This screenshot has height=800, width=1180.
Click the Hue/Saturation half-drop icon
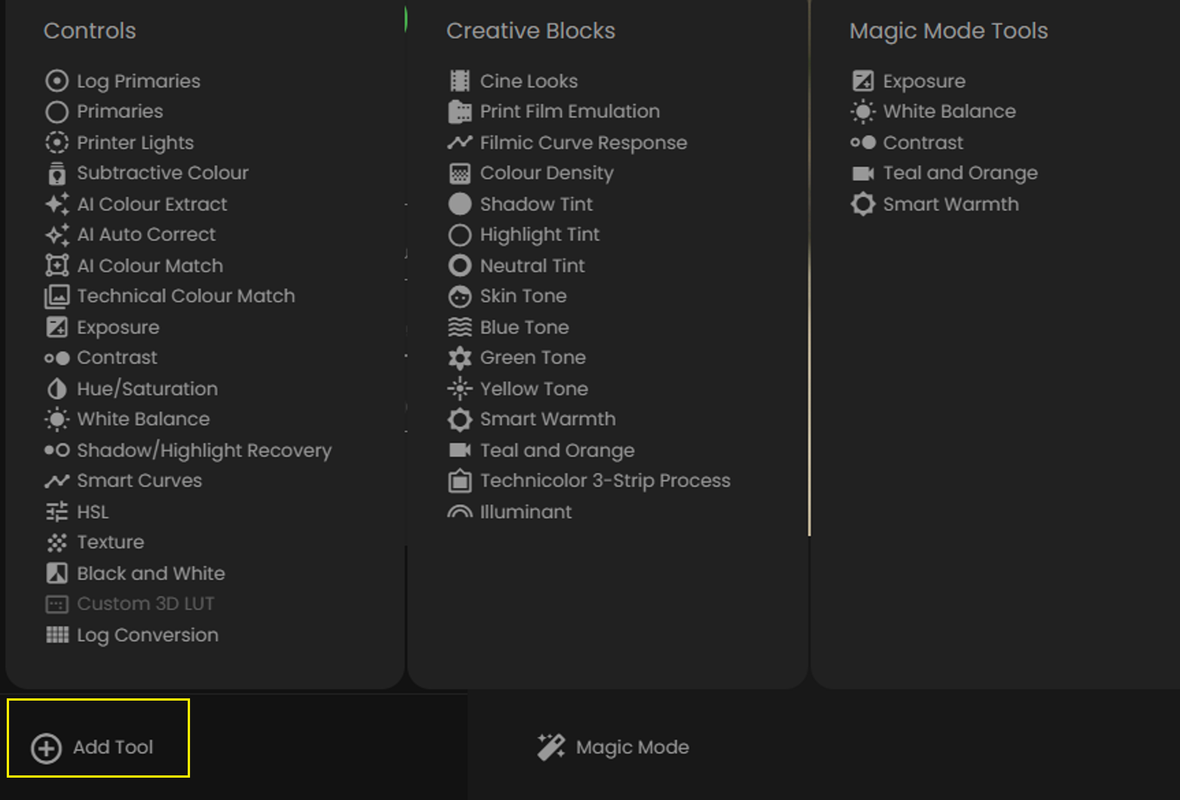(56, 389)
